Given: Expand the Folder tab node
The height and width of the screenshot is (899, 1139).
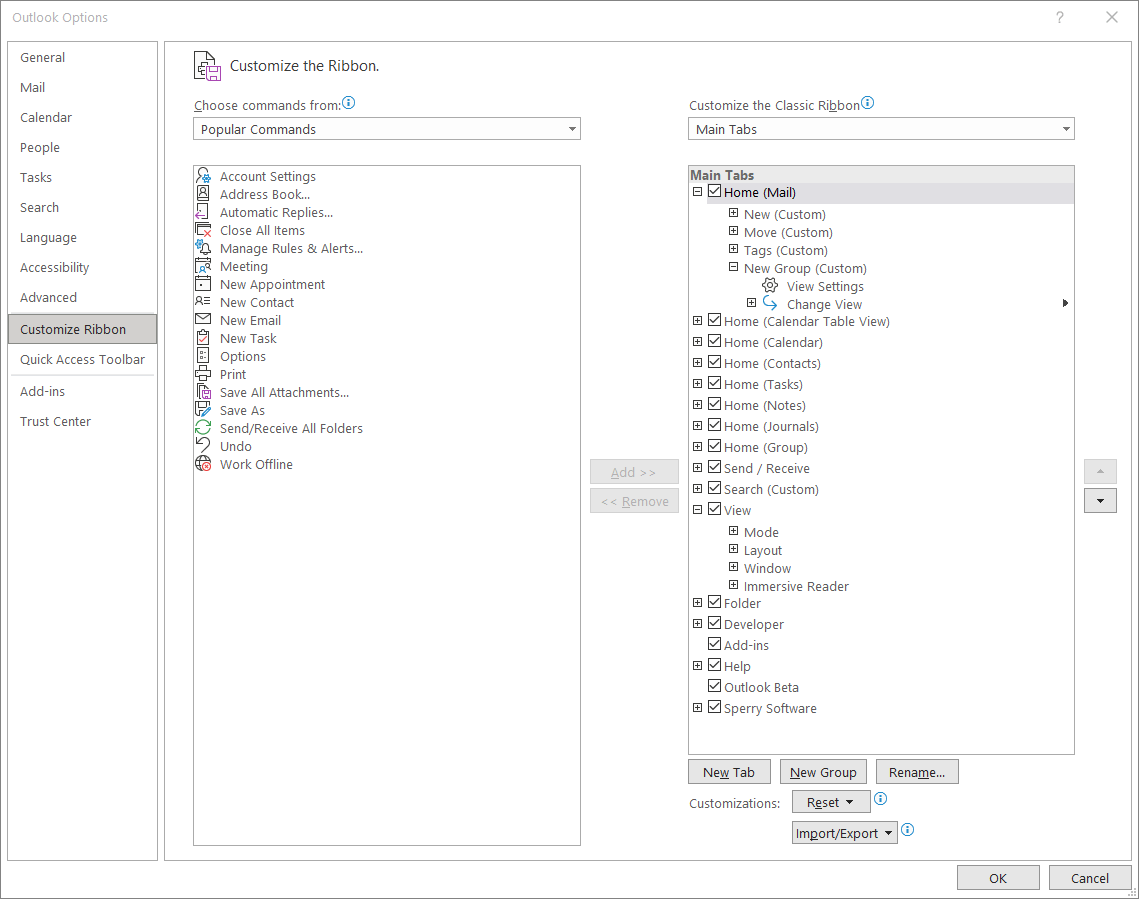Looking at the screenshot, I should [x=697, y=603].
